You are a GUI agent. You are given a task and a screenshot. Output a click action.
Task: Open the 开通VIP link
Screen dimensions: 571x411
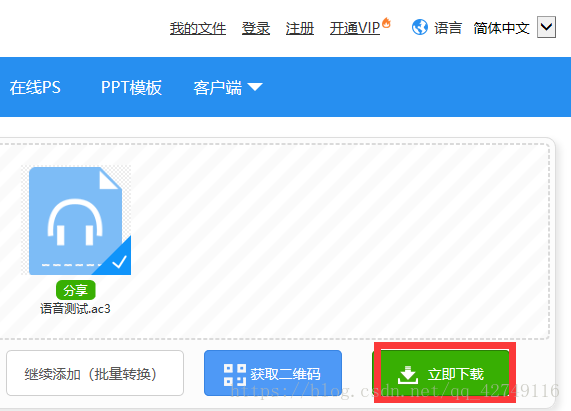[x=355, y=28]
